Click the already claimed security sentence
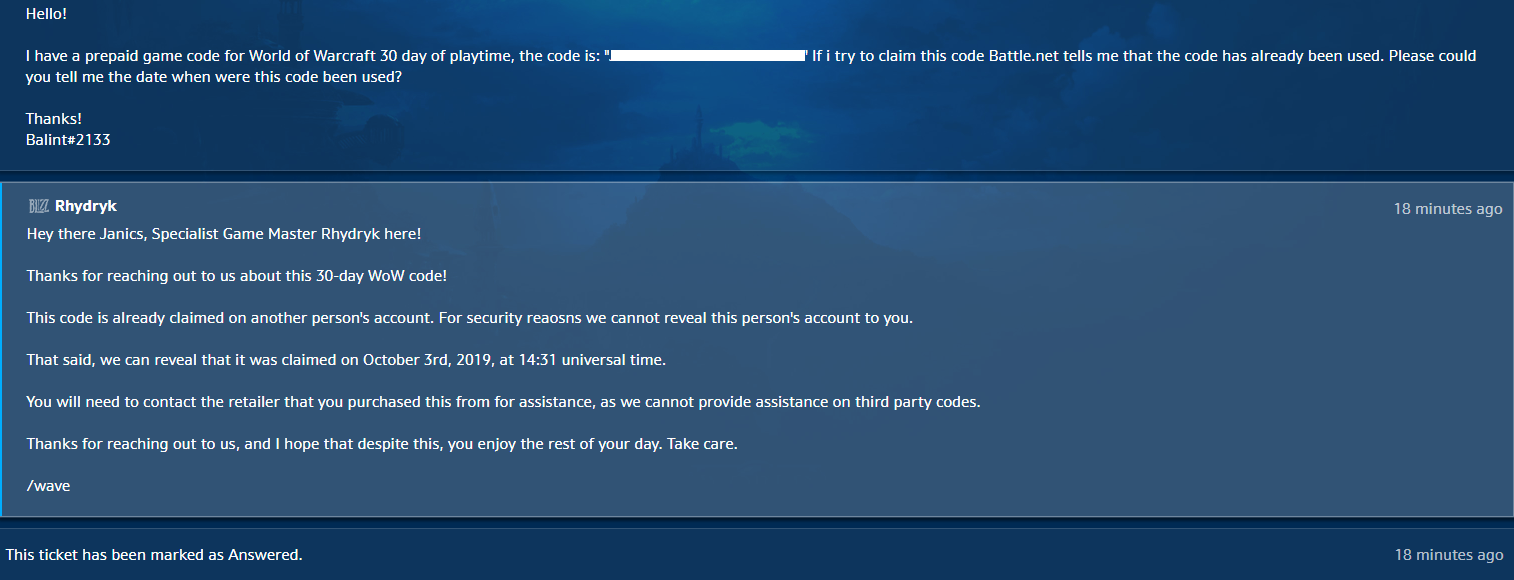Screen dimensions: 1514x580 (470, 318)
